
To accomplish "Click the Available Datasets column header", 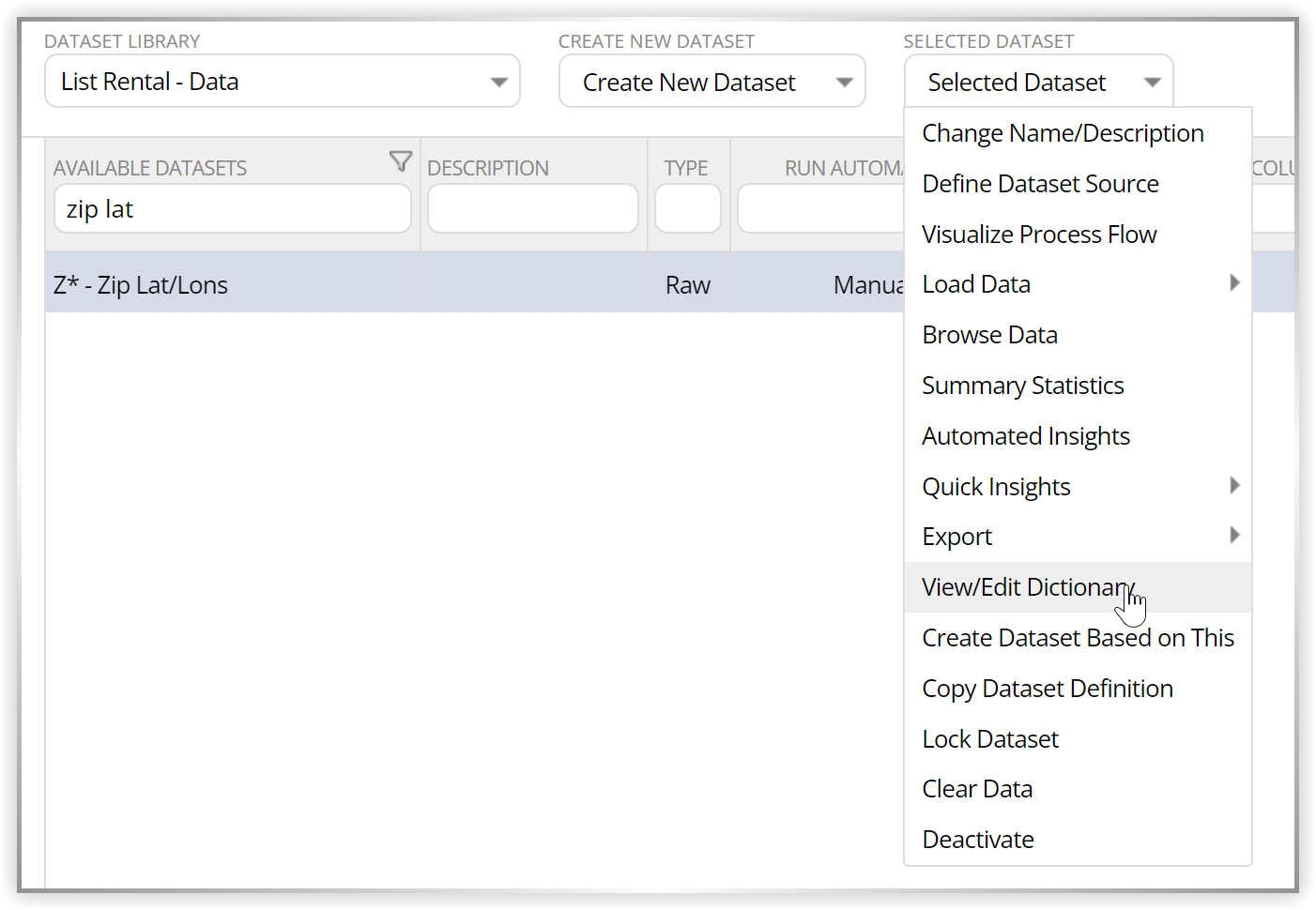I will point(150,168).
